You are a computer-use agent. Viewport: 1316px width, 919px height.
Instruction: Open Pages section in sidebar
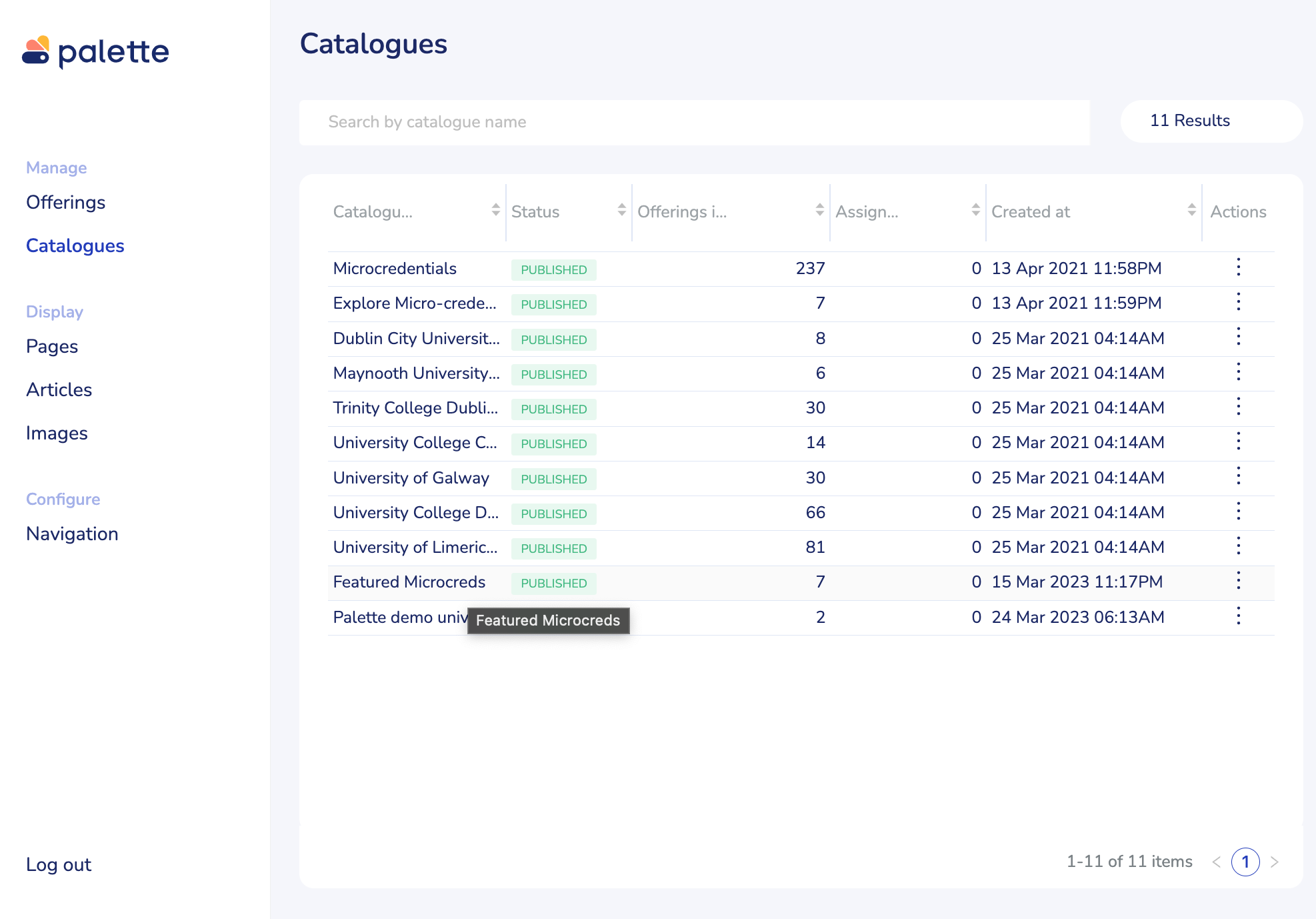click(52, 346)
